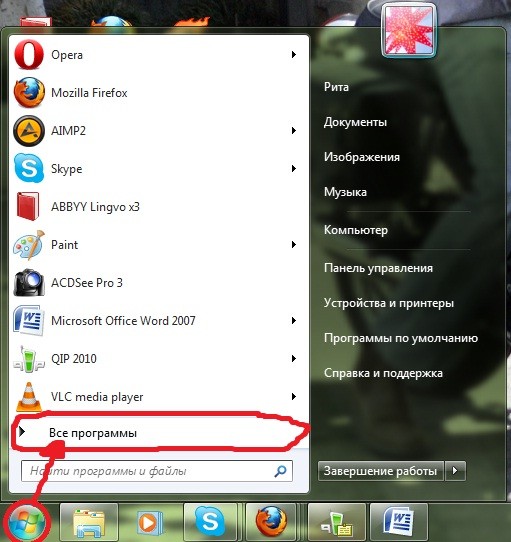Expand Paint recent files arrow
This screenshot has height=542, width=511.
(294, 245)
